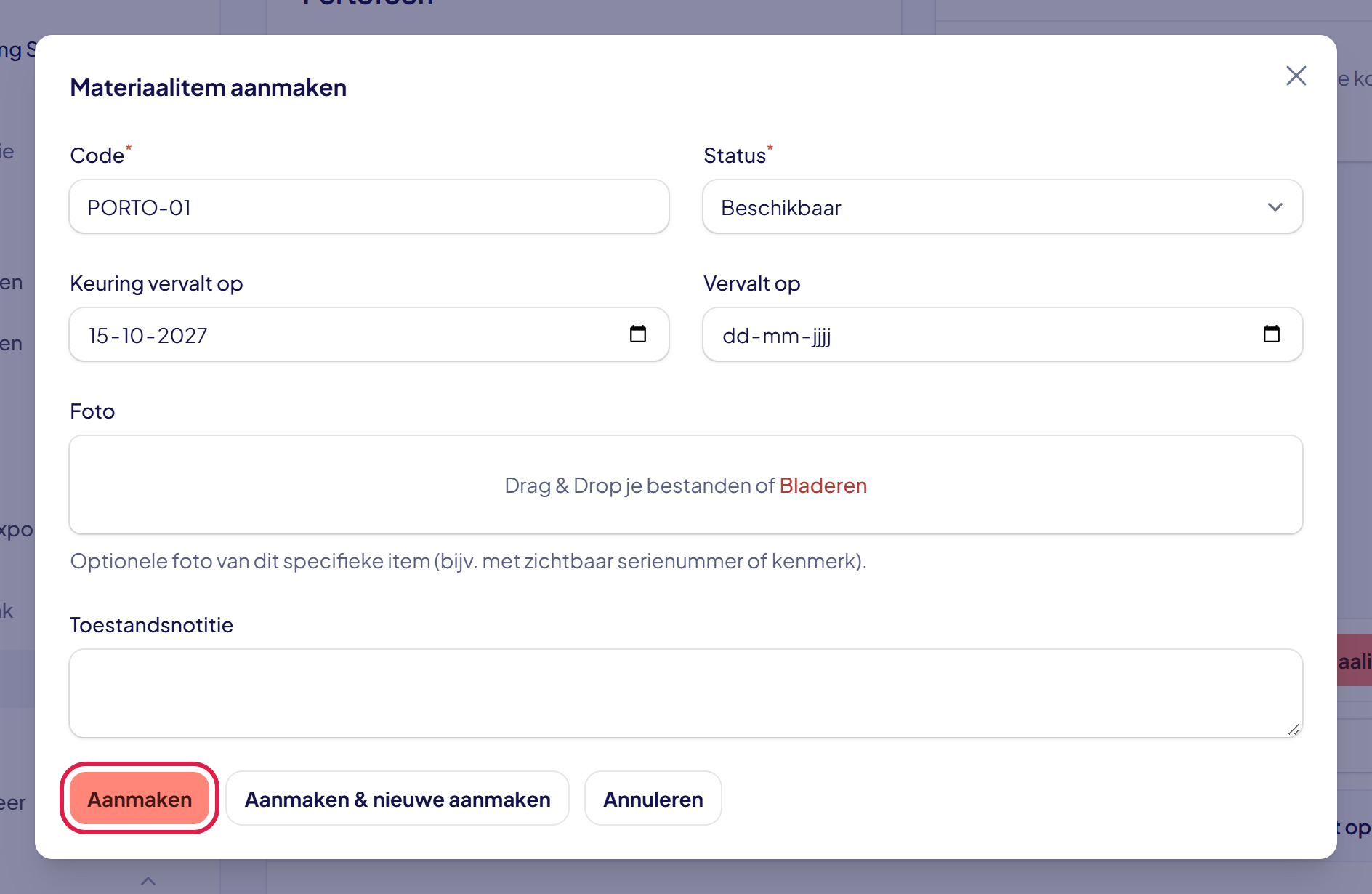Screen dimensions: 1372x894
Task: Click the sidebar collapse chevron behind dialog
Action: [148, 881]
